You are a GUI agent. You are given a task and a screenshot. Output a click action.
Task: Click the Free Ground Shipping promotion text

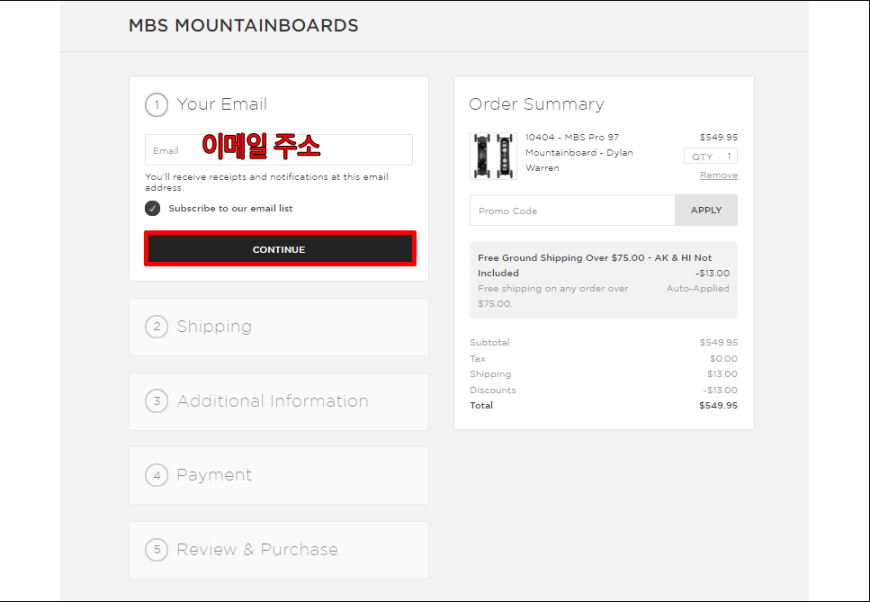595,265
